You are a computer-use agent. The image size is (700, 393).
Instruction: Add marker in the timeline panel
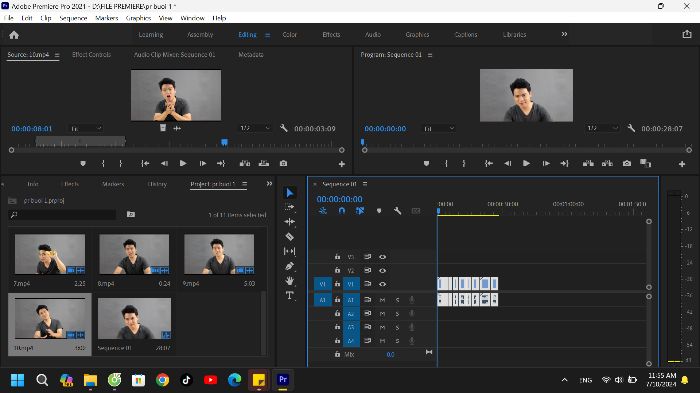tap(379, 211)
